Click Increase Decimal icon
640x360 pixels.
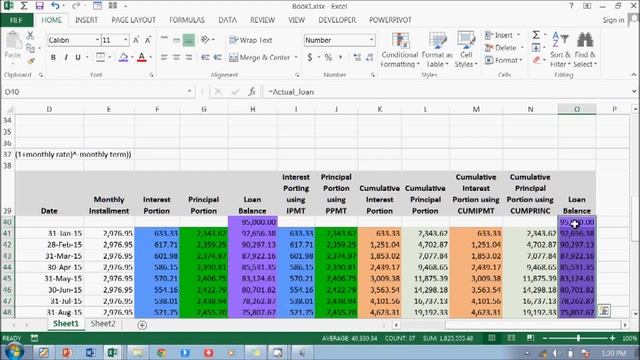(357, 58)
